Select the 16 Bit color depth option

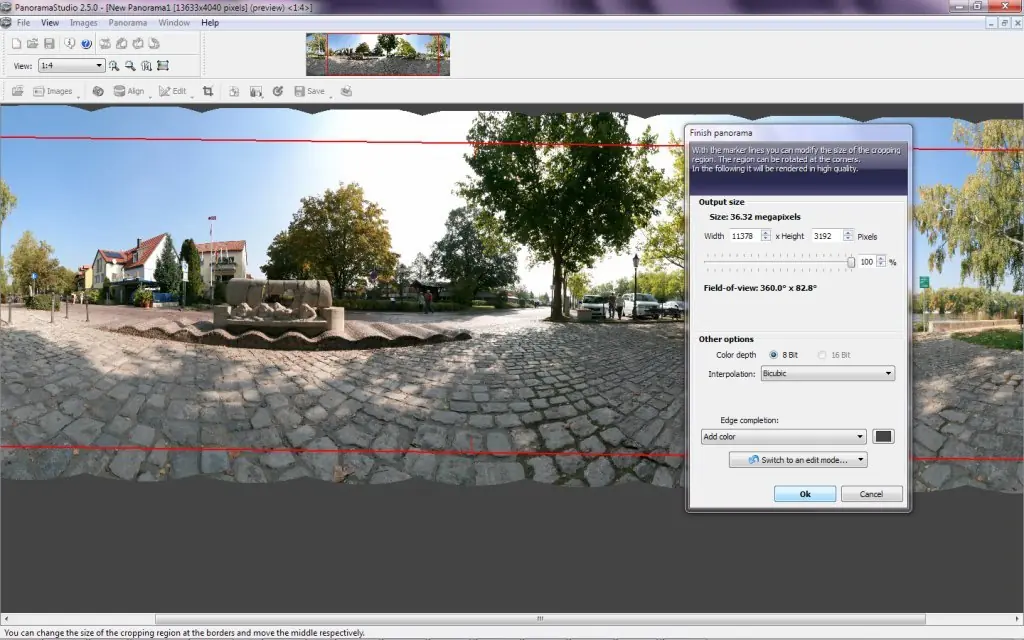[835, 355]
